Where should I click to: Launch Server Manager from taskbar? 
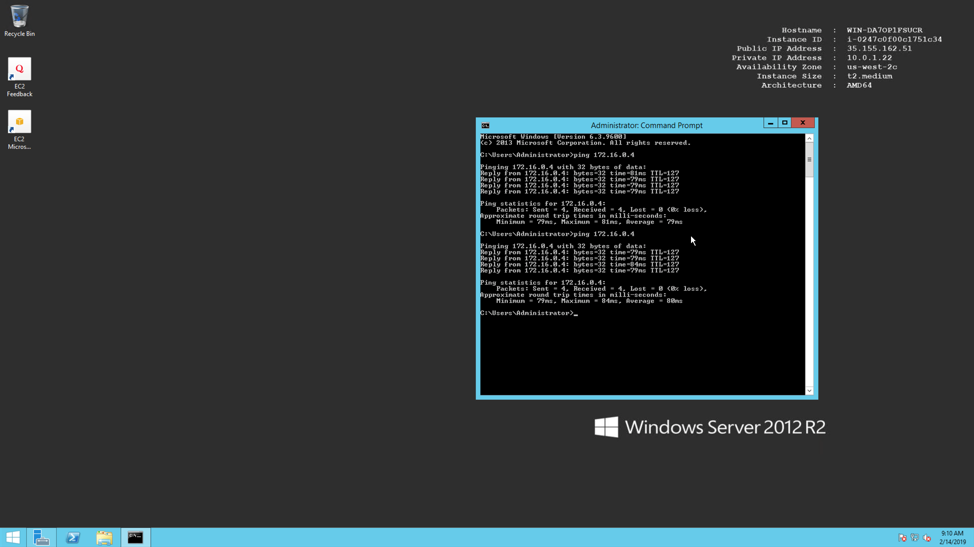pos(42,538)
